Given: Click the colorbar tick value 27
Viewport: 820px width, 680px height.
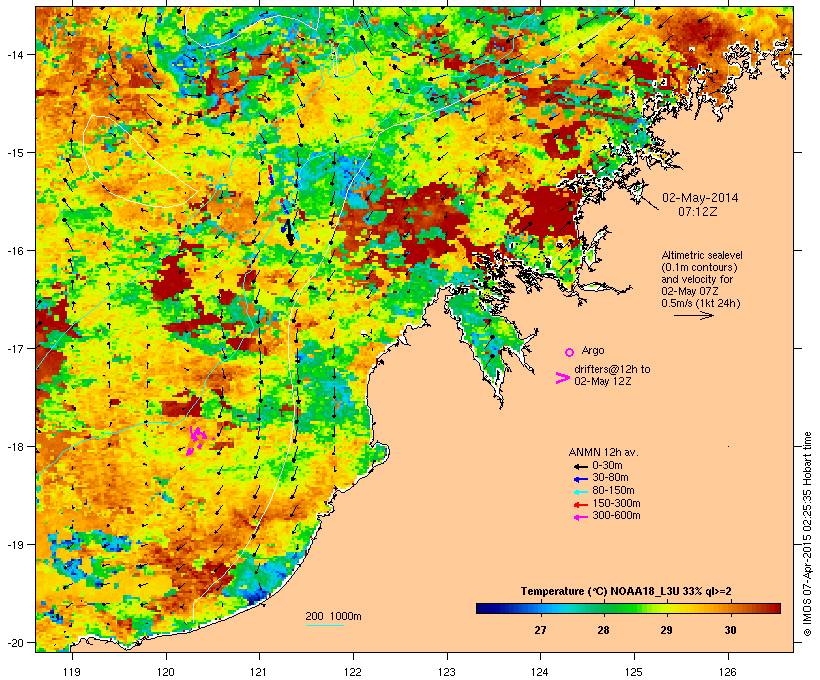Looking at the screenshot, I should tap(540, 630).
